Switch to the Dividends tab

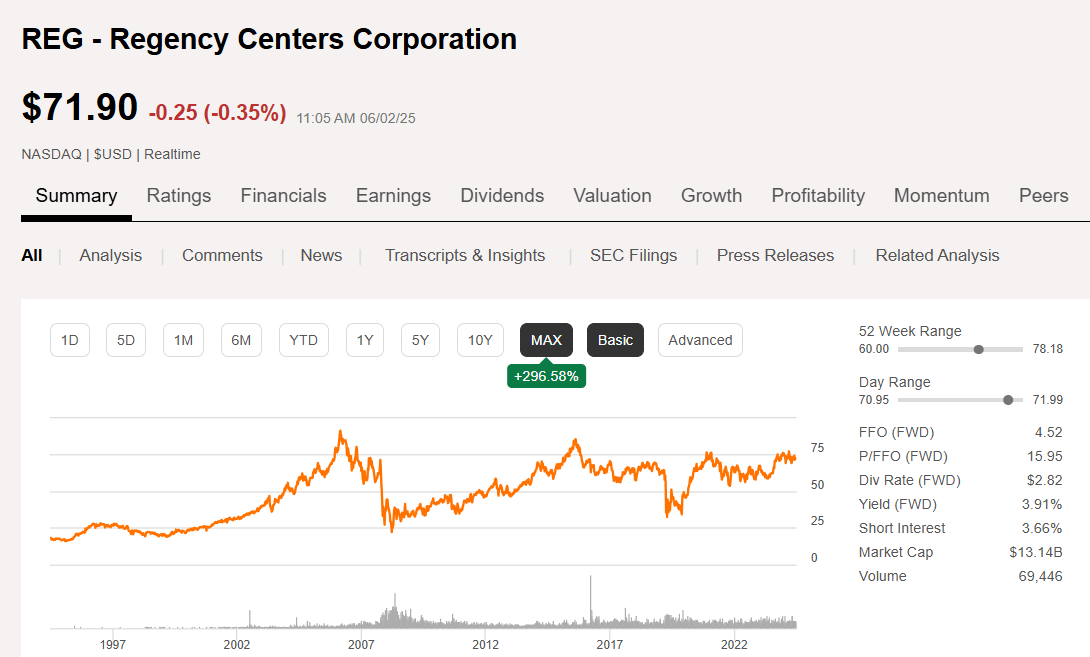tap(502, 196)
